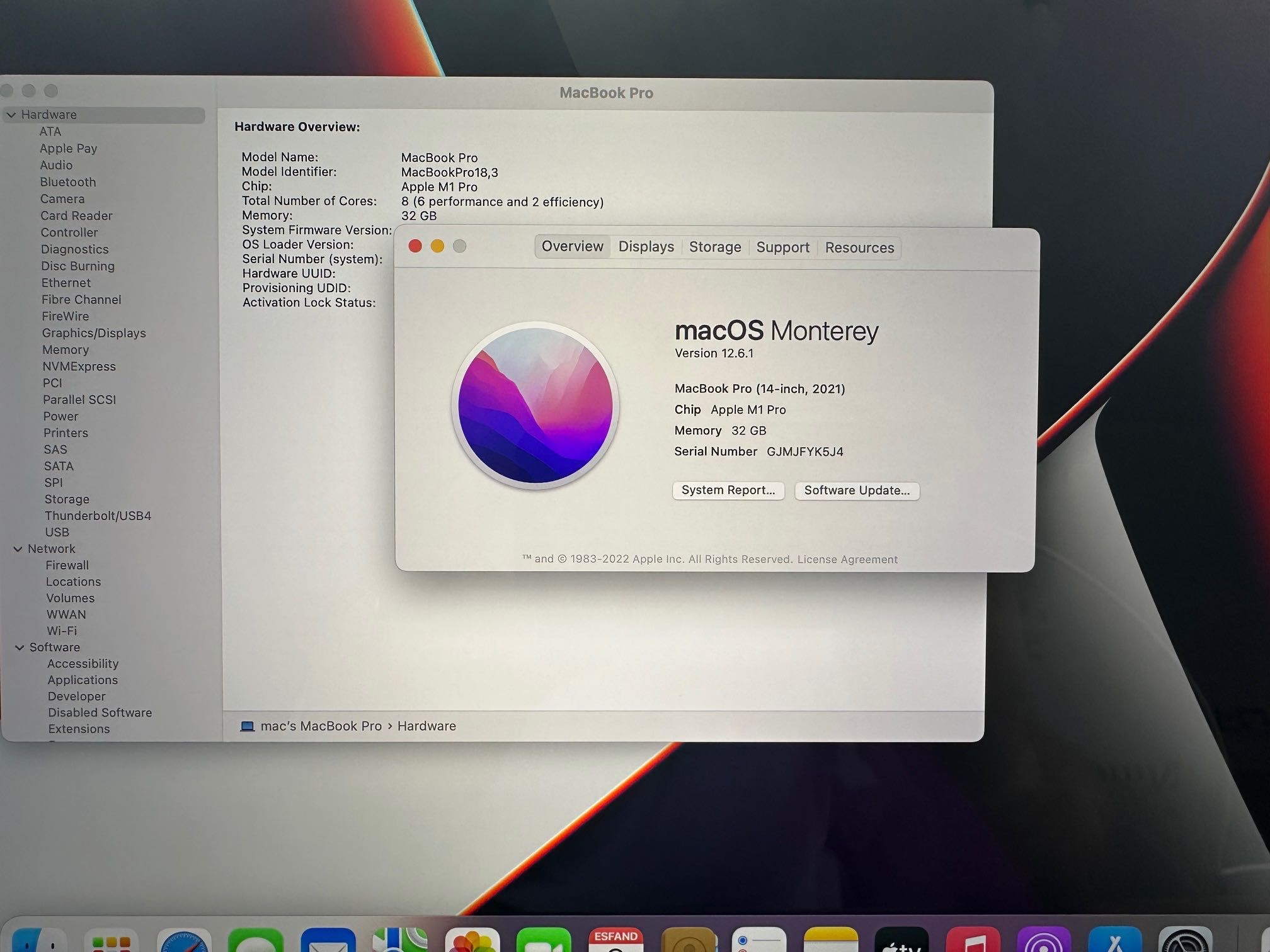Click the laptop icon in the path bar
This screenshot has height=952, width=1270.
[x=248, y=727]
